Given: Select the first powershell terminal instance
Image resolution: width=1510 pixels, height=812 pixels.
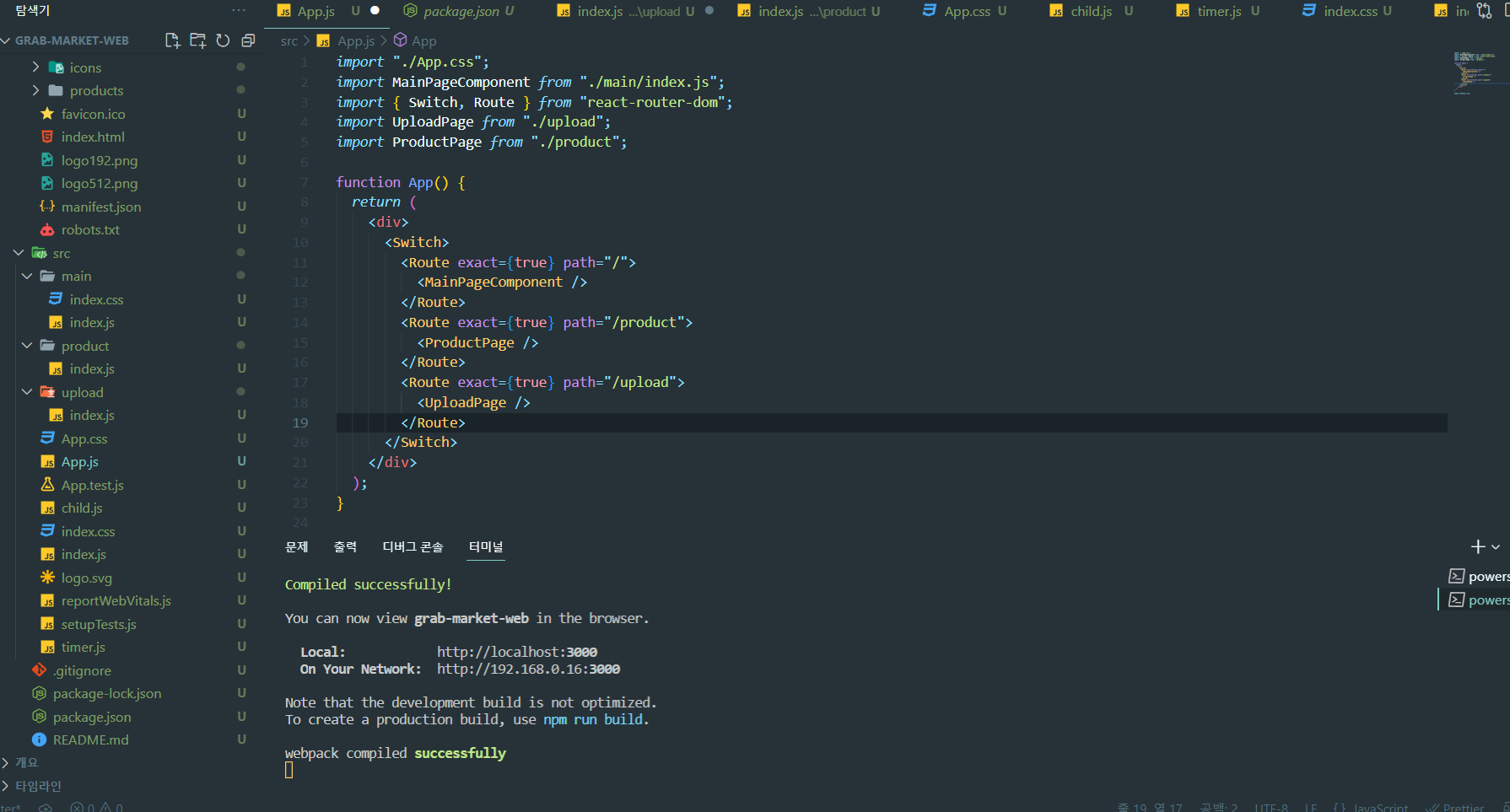Looking at the screenshot, I should click(x=1479, y=577).
